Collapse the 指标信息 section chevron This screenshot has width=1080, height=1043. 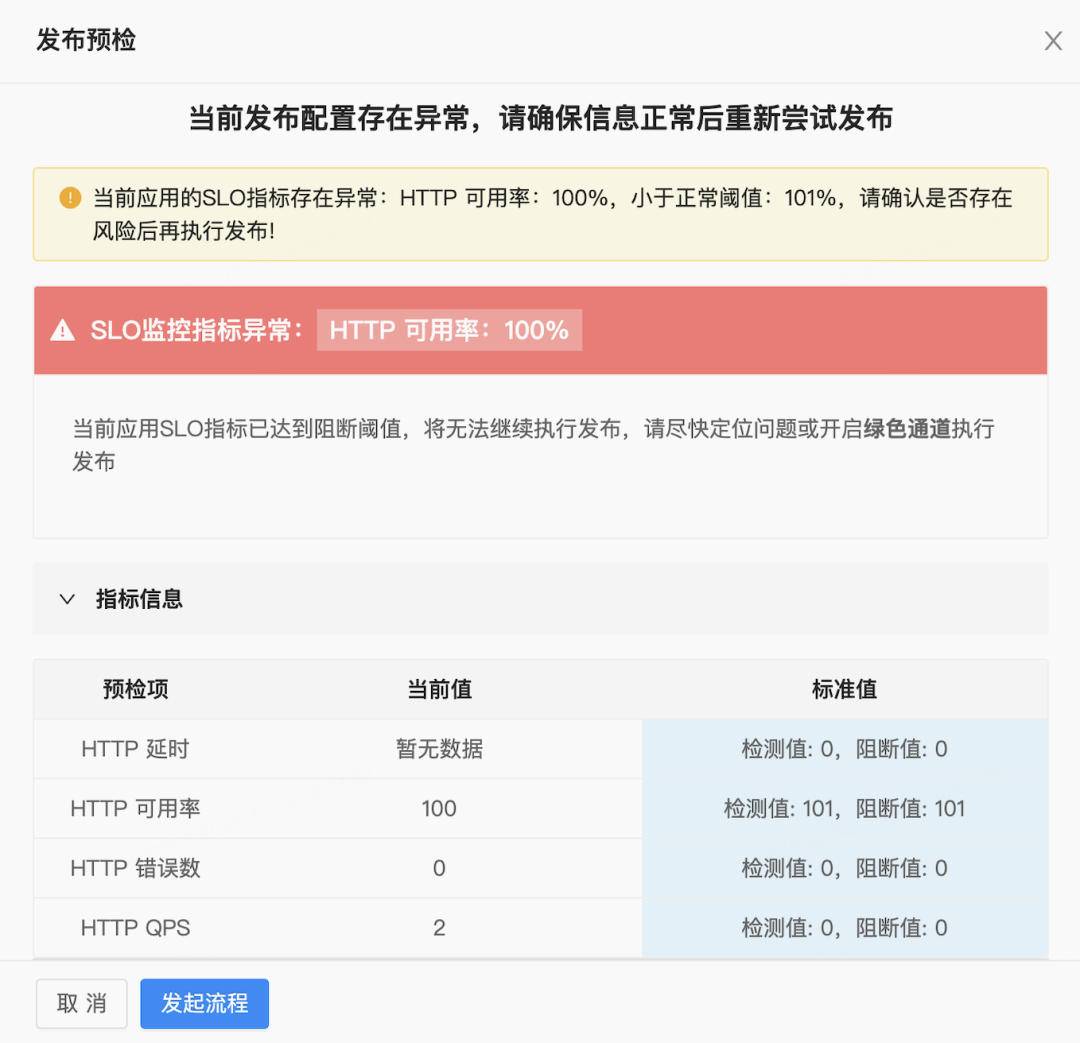pos(67,599)
